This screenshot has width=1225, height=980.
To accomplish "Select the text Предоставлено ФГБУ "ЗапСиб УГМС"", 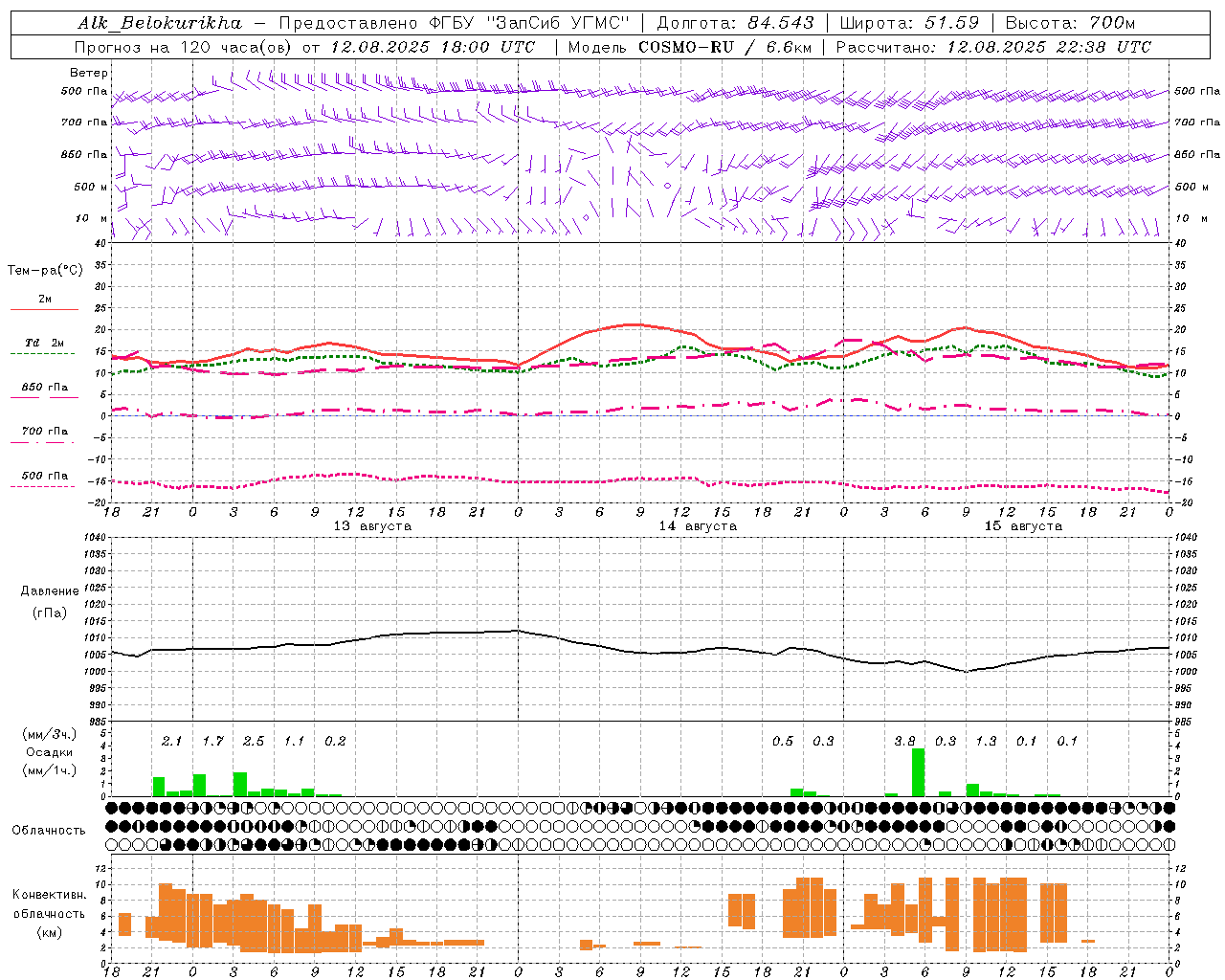I will [x=455, y=23].
